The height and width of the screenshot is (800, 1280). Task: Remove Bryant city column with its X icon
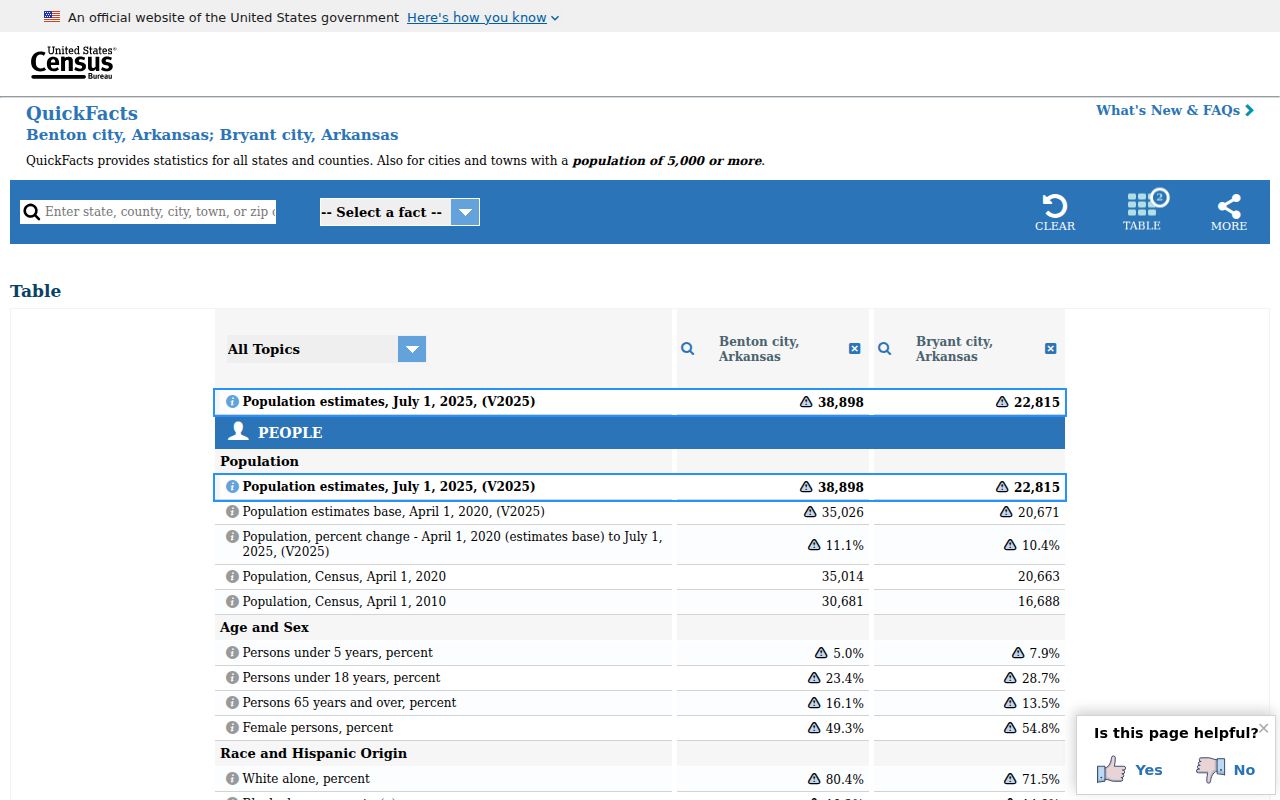(x=1051, y=349)
